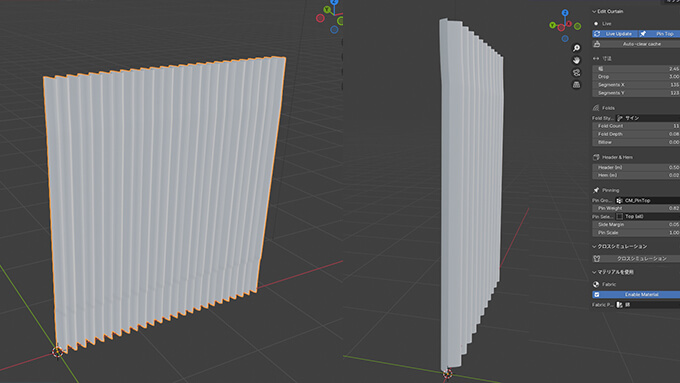The height and width of the screenshot is (383, 680).
Task: Toggle the camera view icon
Action: tap(576, 72)
